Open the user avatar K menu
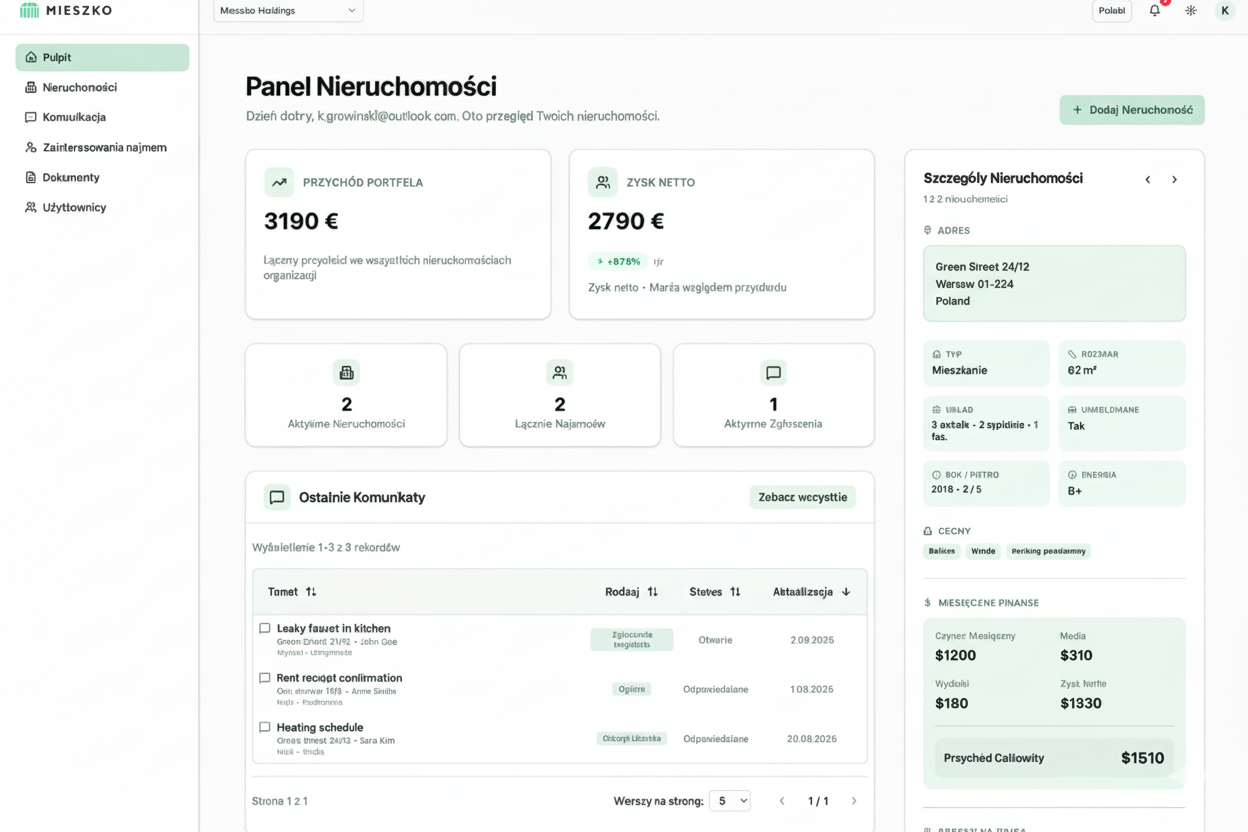 1225,11
